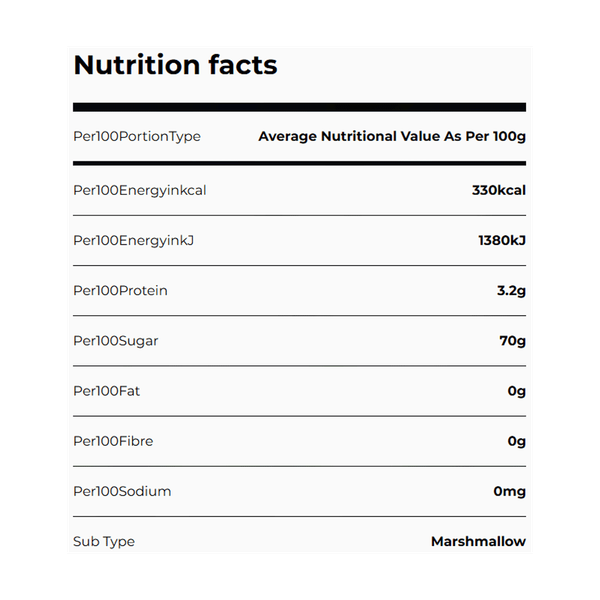The width and height of the screenshot is (600, 600).
Task: Select the Per100Protein row label
Action: [120, 291]
